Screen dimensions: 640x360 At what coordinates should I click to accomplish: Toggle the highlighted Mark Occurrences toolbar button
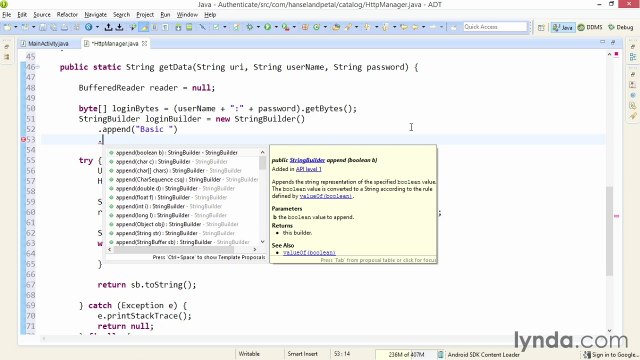143,27
